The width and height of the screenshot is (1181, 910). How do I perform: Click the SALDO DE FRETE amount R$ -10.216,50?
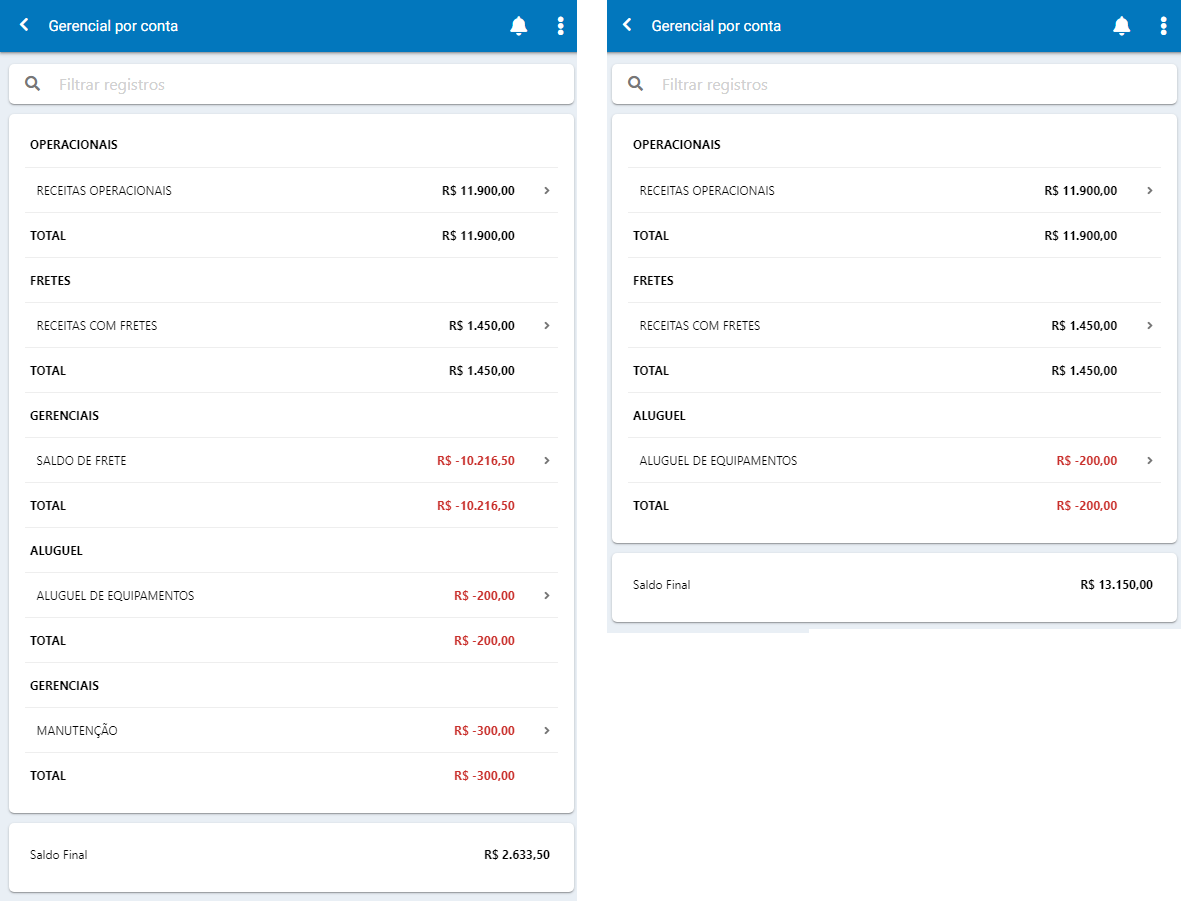click(476, 460)
